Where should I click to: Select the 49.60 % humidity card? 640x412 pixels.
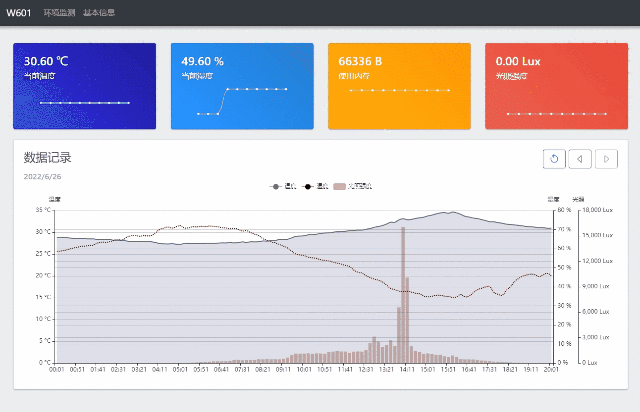[242, 86]
